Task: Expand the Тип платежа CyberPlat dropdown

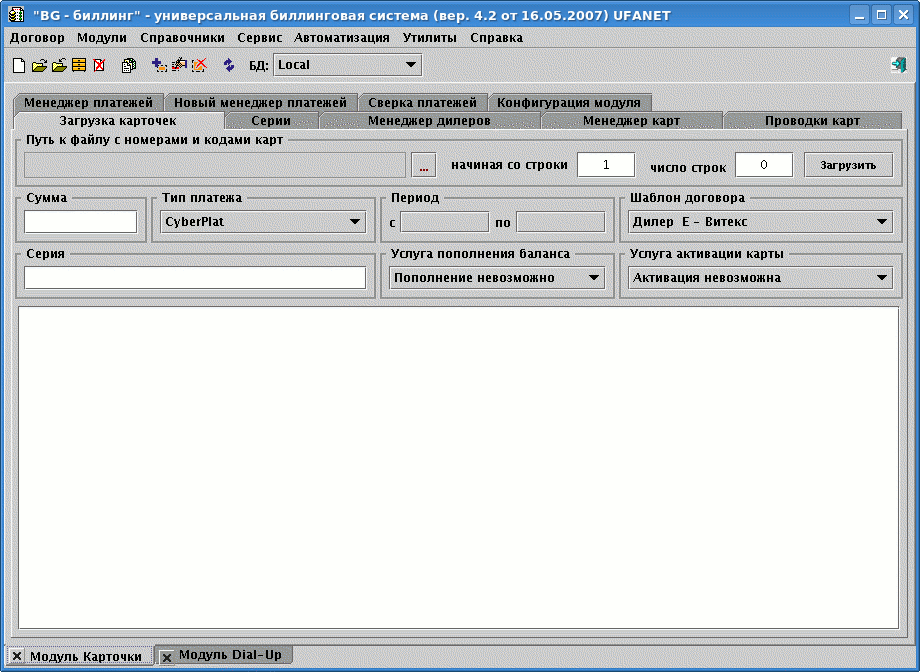Action: (x=355, y=222)
